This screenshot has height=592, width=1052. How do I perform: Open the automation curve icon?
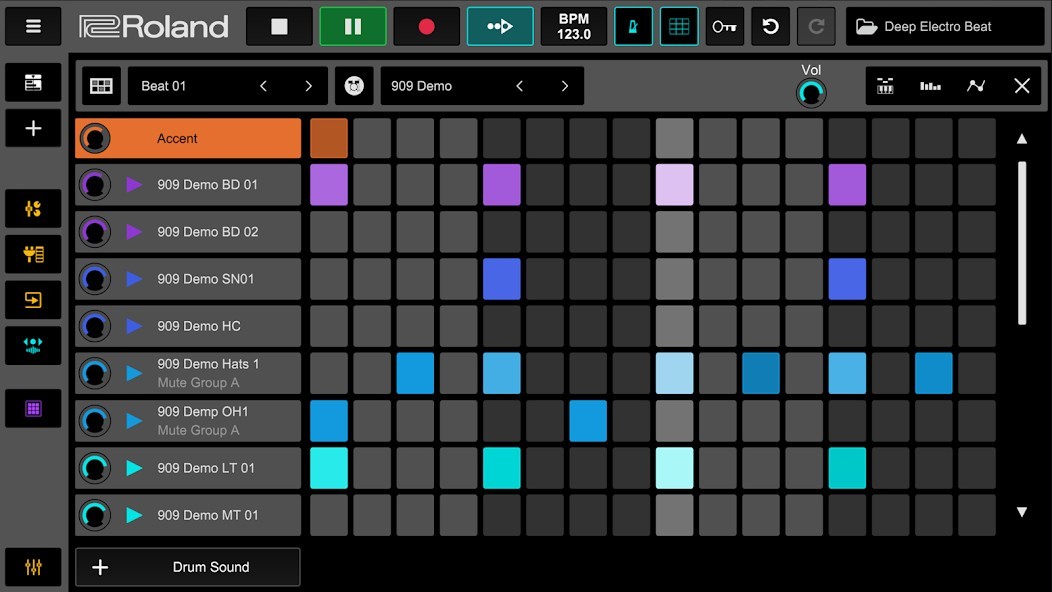point(976,86)
